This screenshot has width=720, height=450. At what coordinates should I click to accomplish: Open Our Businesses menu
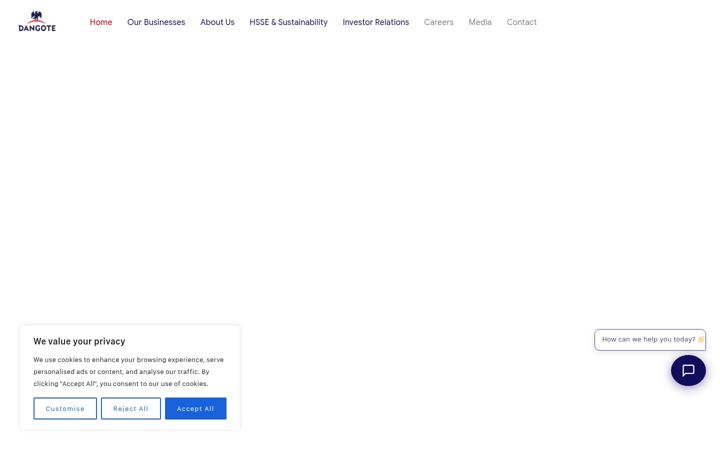[156, 22]
